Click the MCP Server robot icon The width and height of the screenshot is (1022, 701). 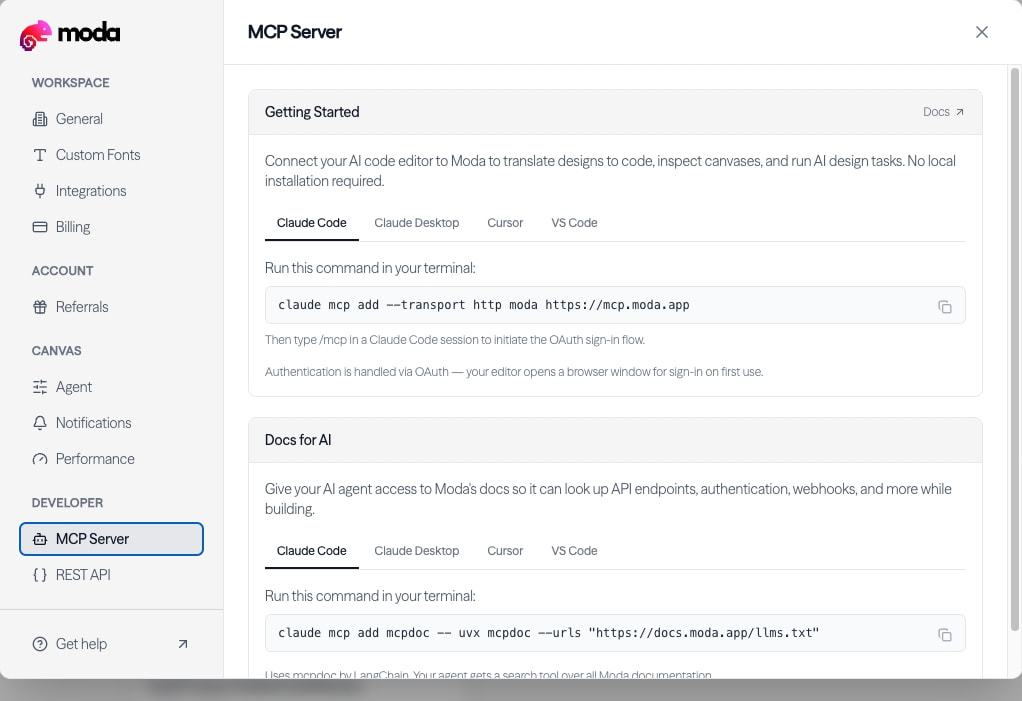(40, 539)
